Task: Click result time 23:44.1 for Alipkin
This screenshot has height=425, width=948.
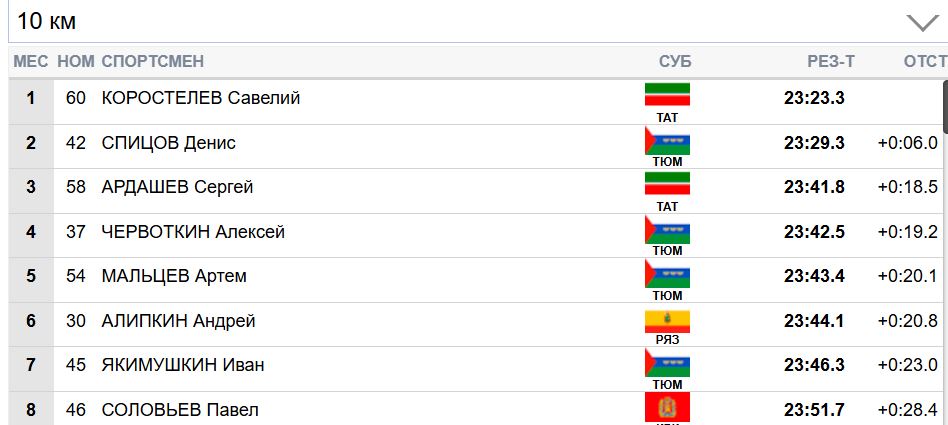Action: 814,321
